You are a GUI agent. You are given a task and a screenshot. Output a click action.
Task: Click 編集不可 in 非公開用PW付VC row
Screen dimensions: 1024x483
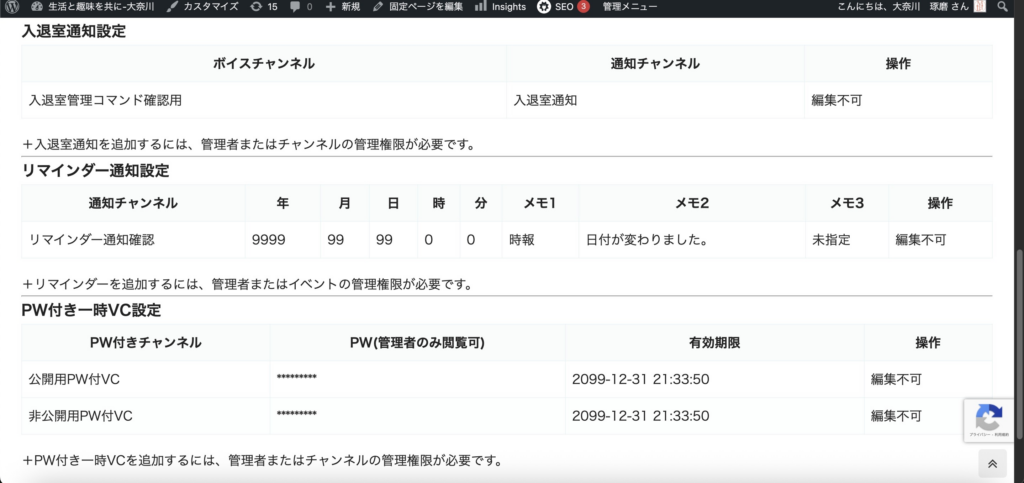896,415
